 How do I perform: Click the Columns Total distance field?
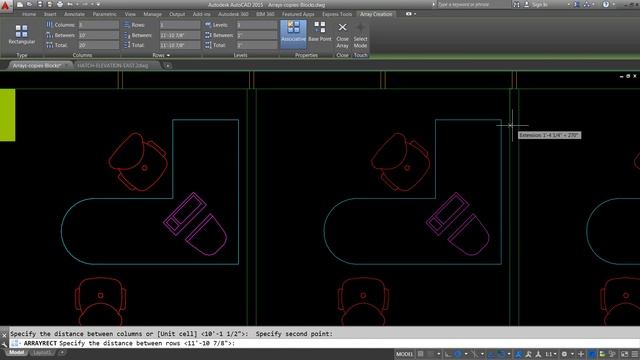(x=98, y=45)
